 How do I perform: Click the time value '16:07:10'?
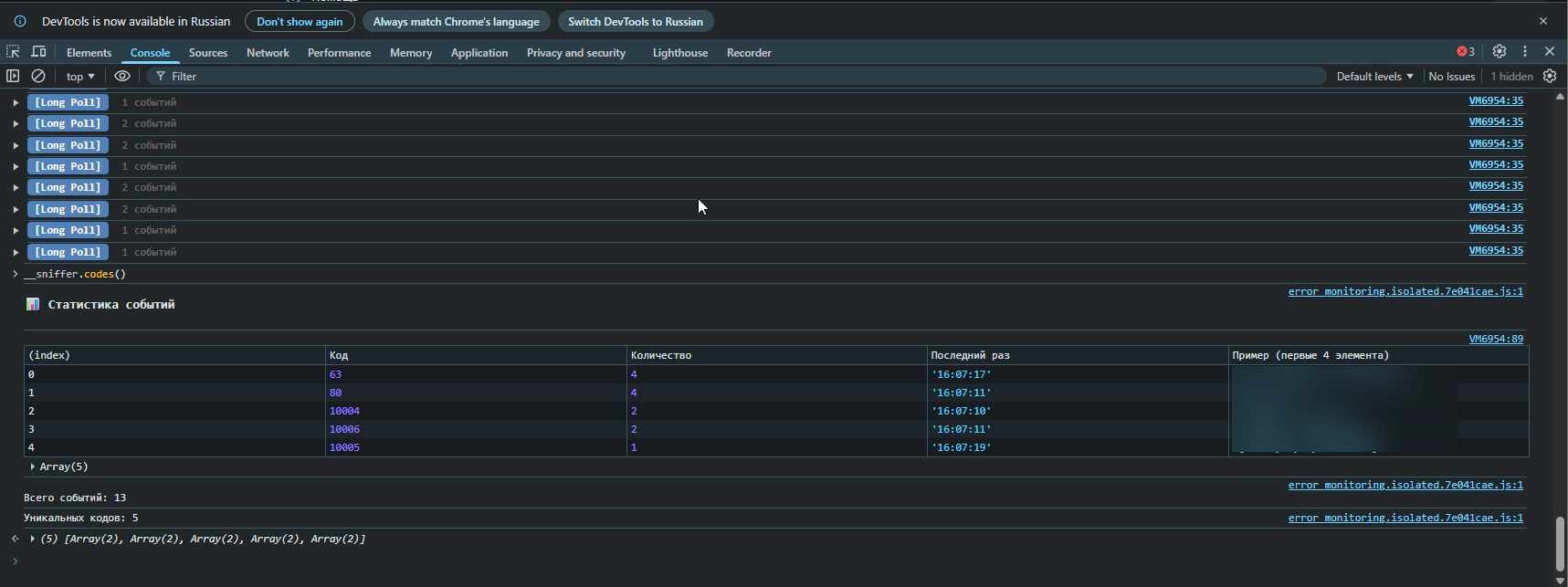(961, 411)
